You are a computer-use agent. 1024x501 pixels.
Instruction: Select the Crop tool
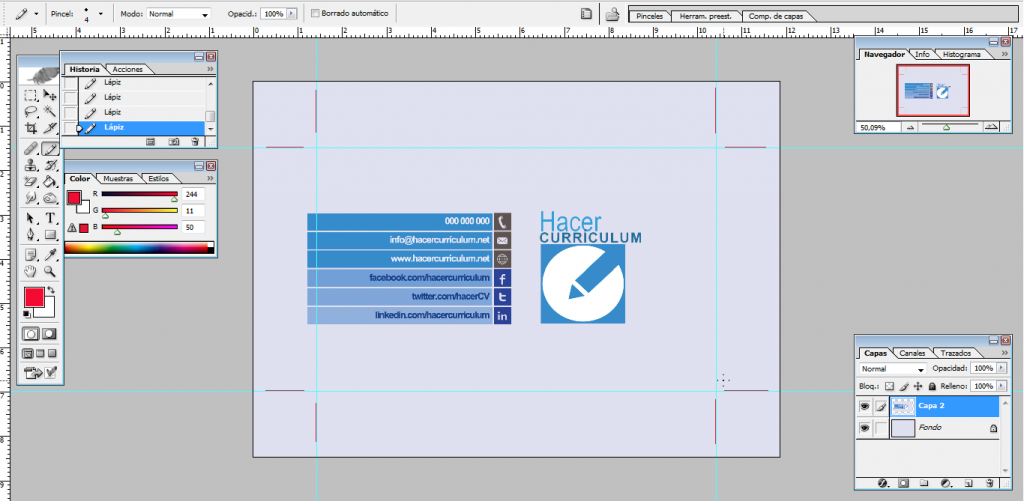[30, 127]
